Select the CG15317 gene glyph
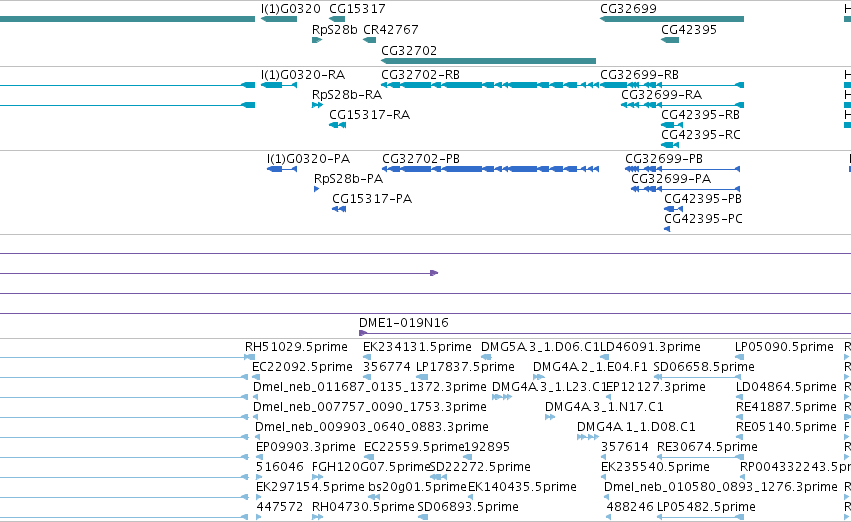 [337, 19]
